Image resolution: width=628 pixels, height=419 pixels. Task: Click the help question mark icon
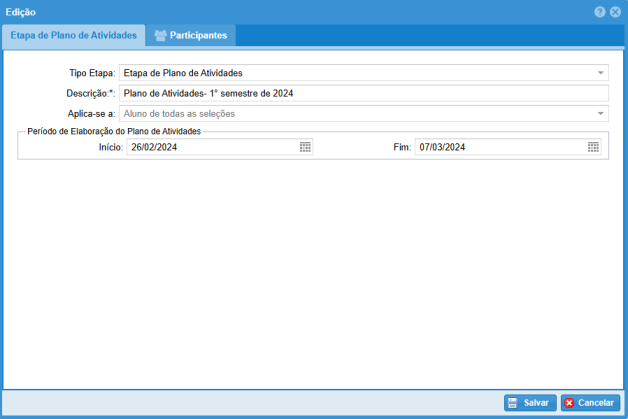[600, 12]
